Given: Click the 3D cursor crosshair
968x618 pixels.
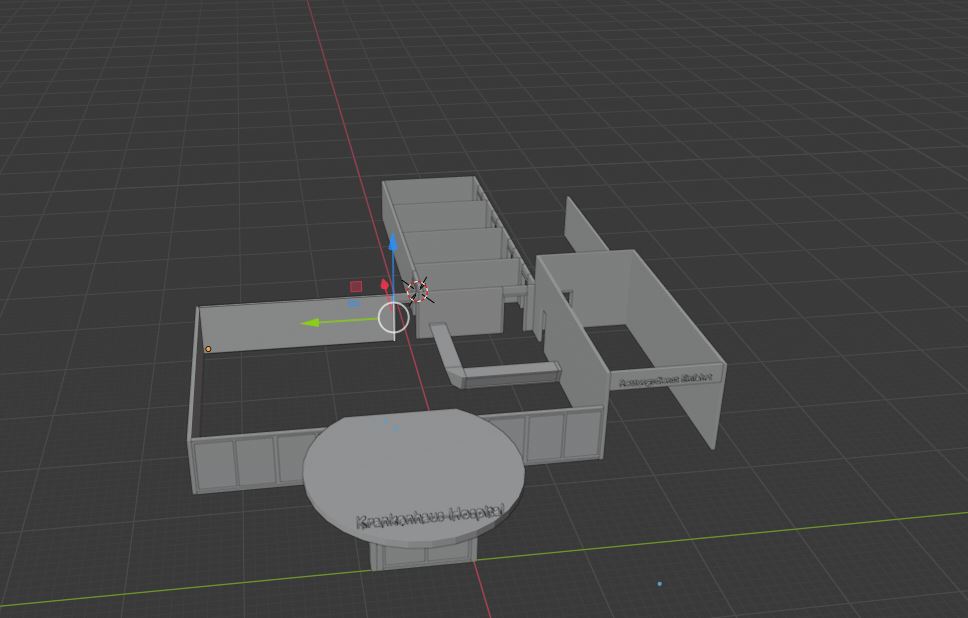Looking at the screenshot, I should (x=418, y=291).
